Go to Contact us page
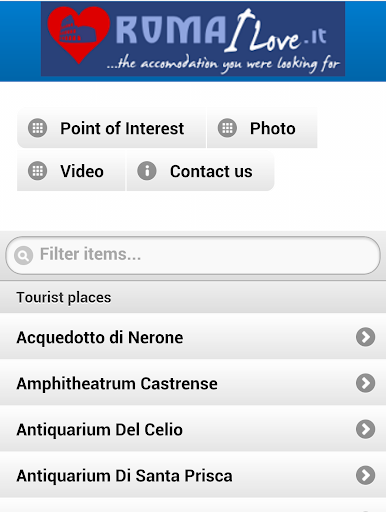Screen dimensions: 386x512 [200, 171]
